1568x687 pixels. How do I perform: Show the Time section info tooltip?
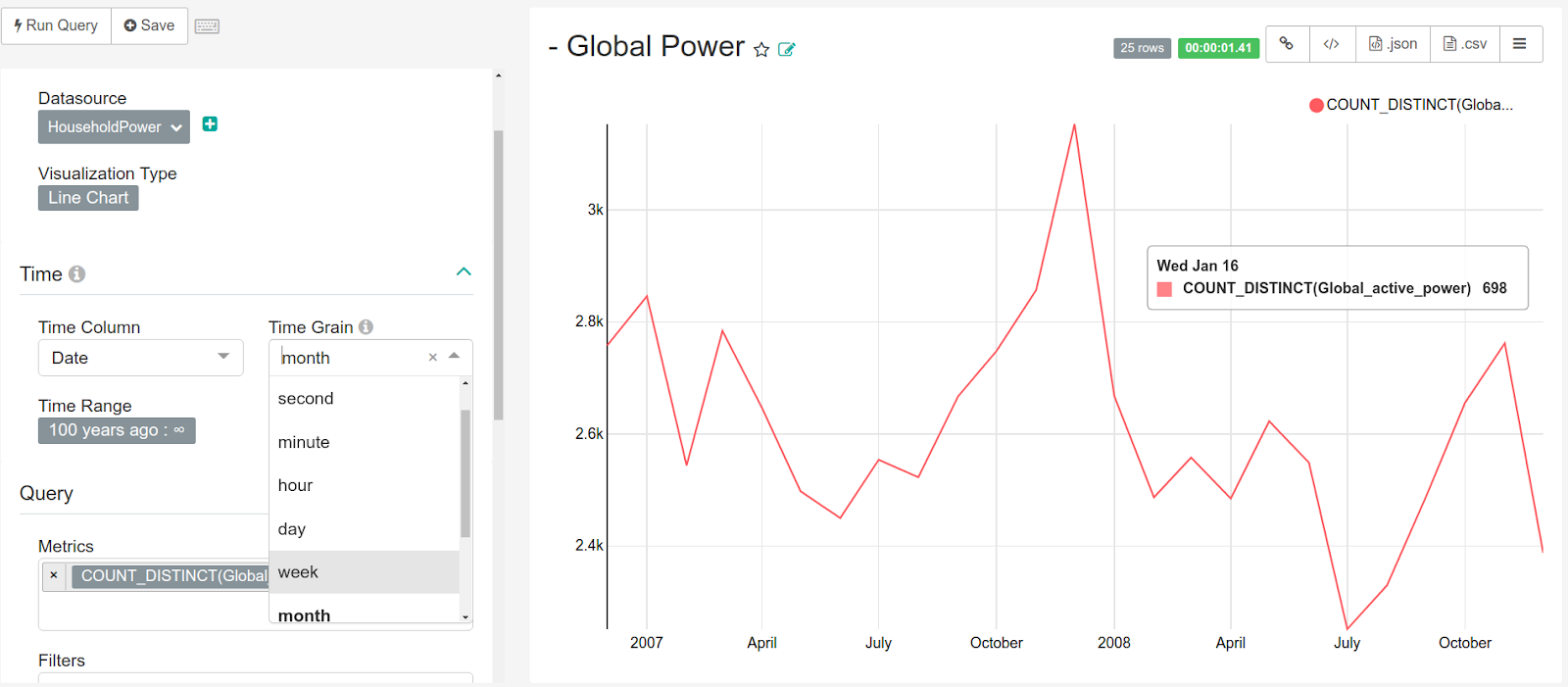[x=76, y=274]
